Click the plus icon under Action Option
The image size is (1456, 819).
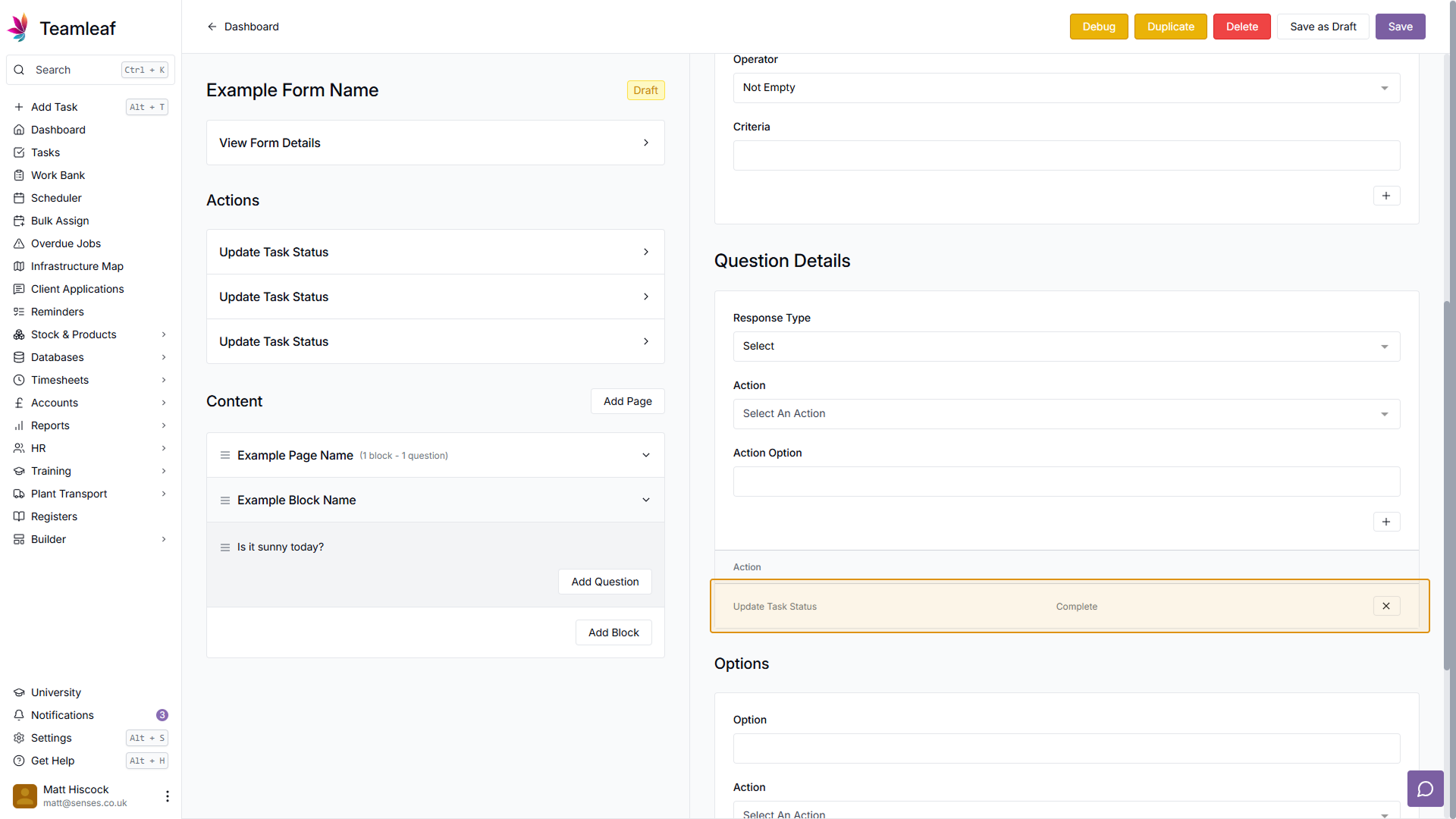[1385, 522]
